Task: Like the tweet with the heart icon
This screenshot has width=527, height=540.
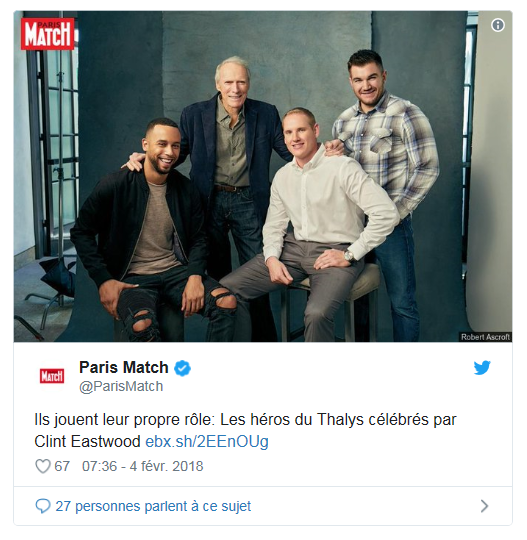Action: click(43, 466)
